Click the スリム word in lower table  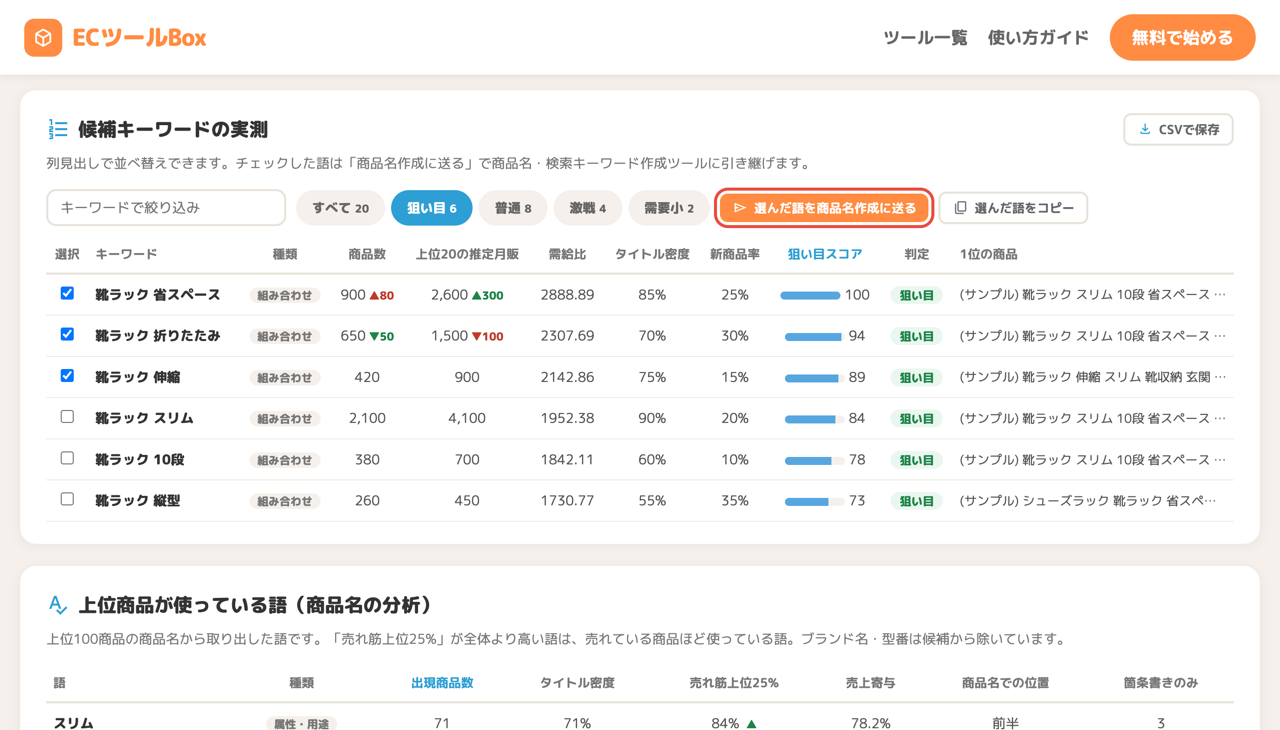point(74,723)
